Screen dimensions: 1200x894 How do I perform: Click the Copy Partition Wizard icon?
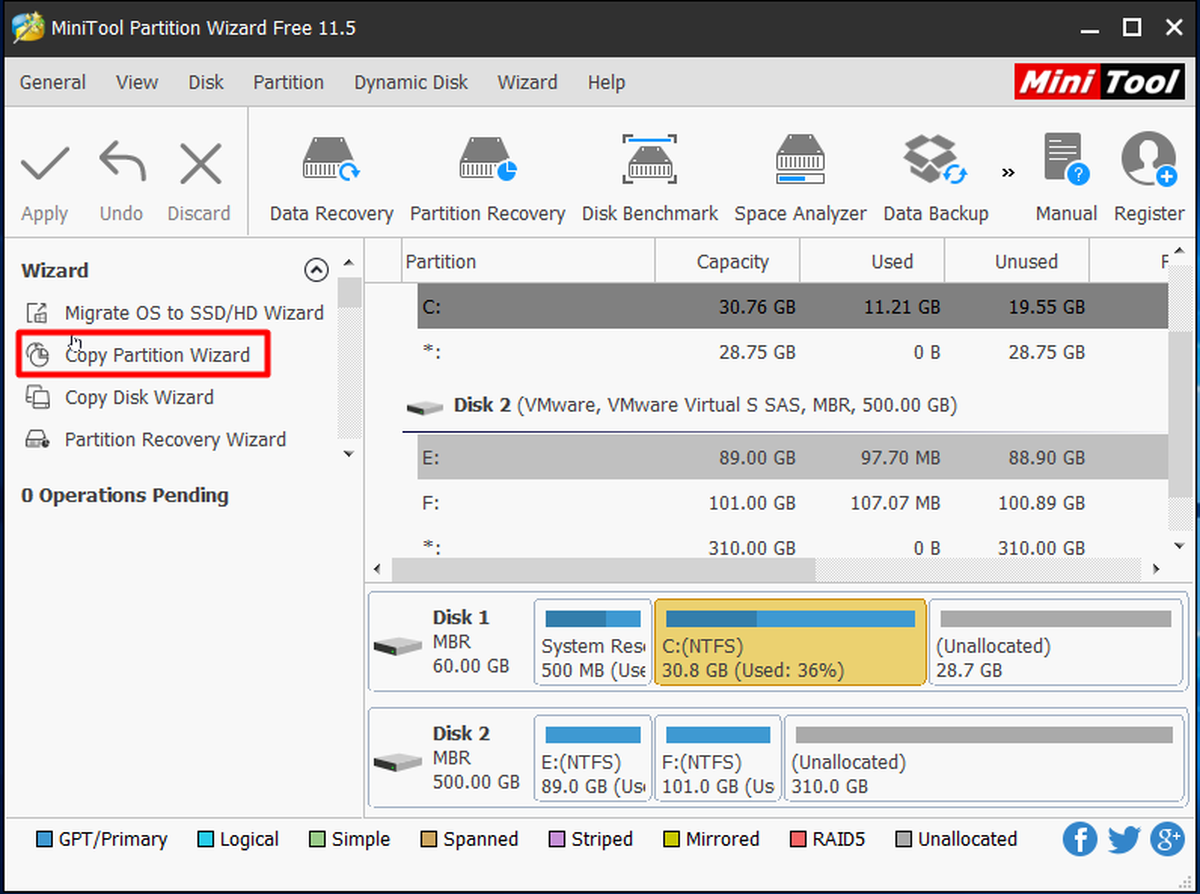click(x=37, y=355)
